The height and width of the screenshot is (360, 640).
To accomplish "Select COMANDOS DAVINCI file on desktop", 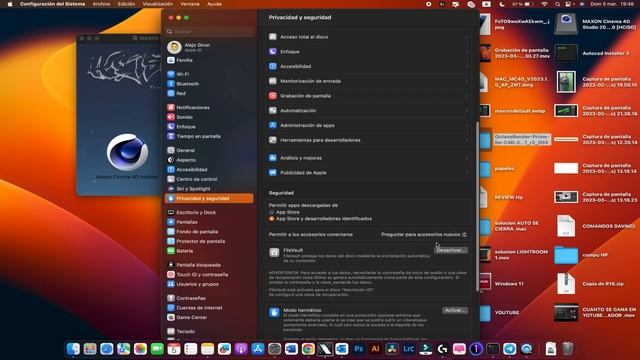I will click(566, 226).
